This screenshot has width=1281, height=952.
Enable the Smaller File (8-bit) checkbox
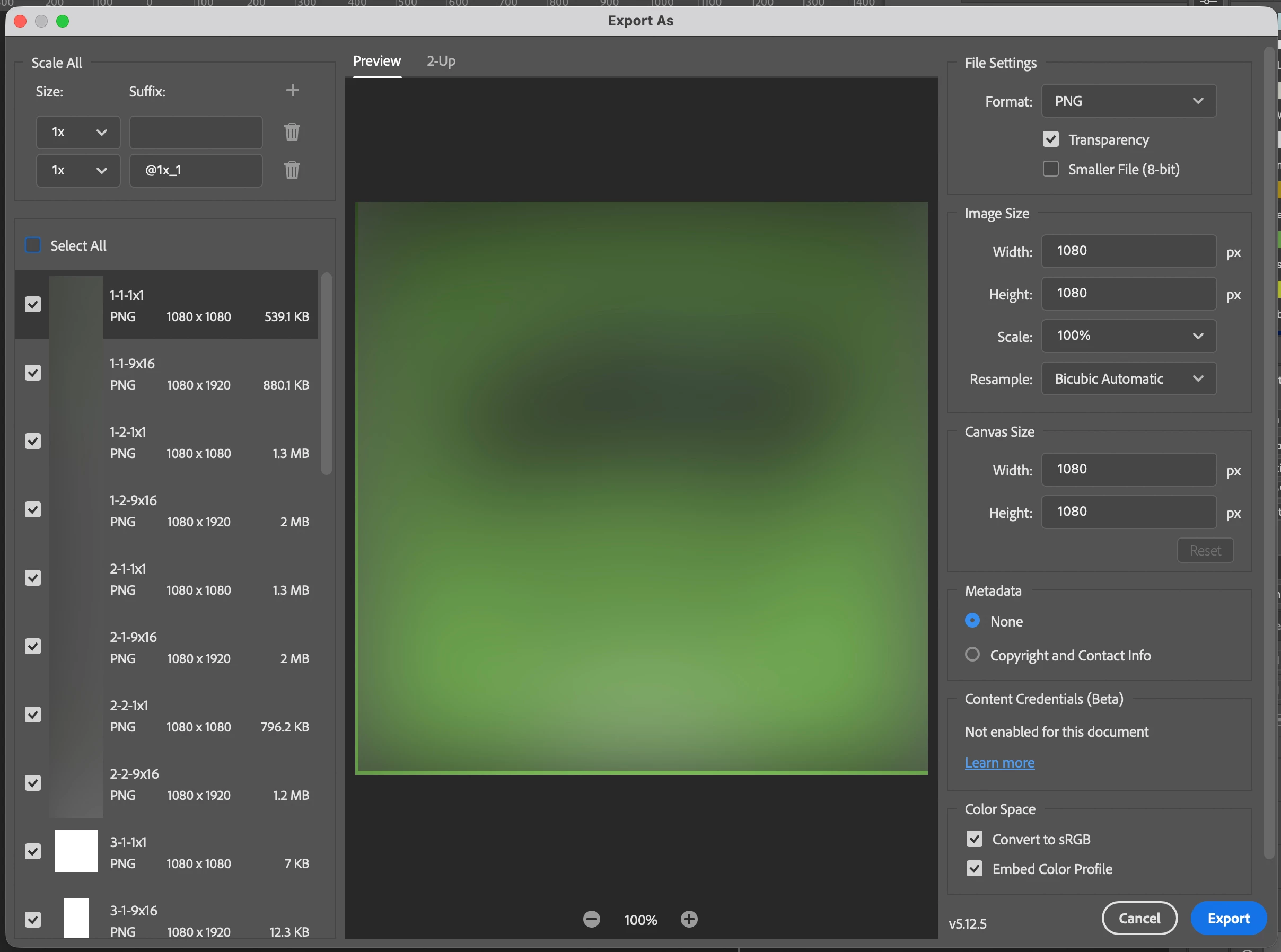1050,169
